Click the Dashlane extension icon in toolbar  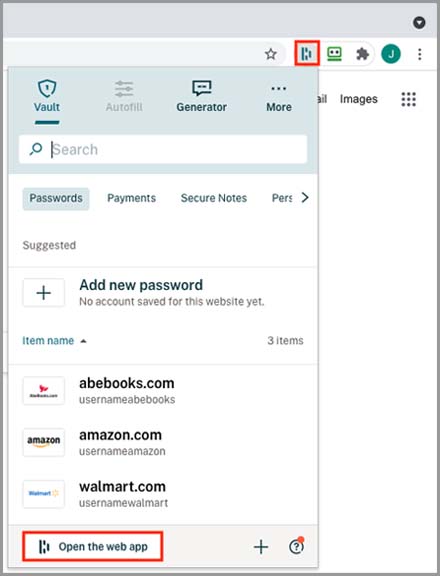pos(307,54)
